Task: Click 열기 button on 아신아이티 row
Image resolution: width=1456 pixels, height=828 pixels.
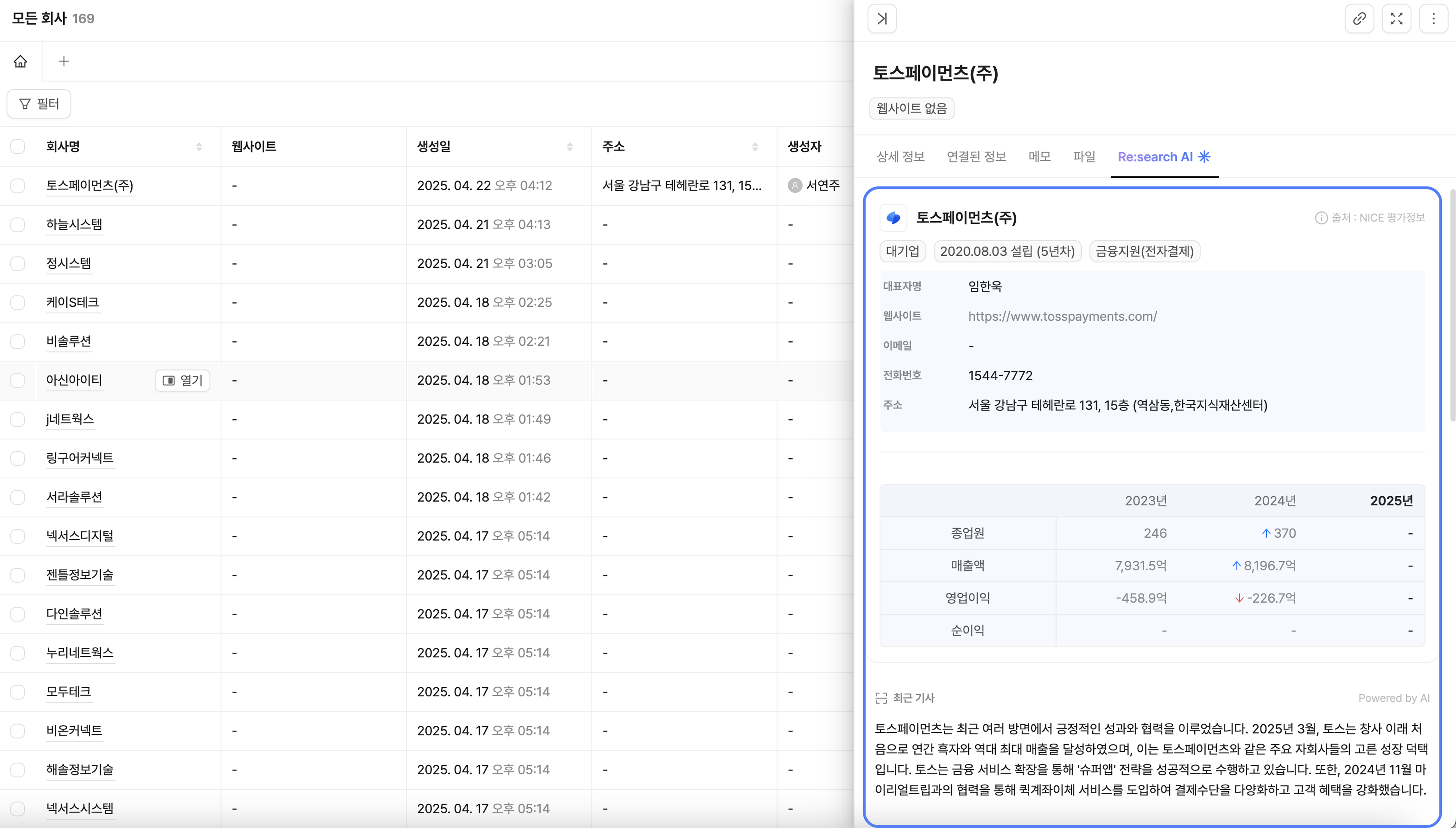Action: (183, 380)
